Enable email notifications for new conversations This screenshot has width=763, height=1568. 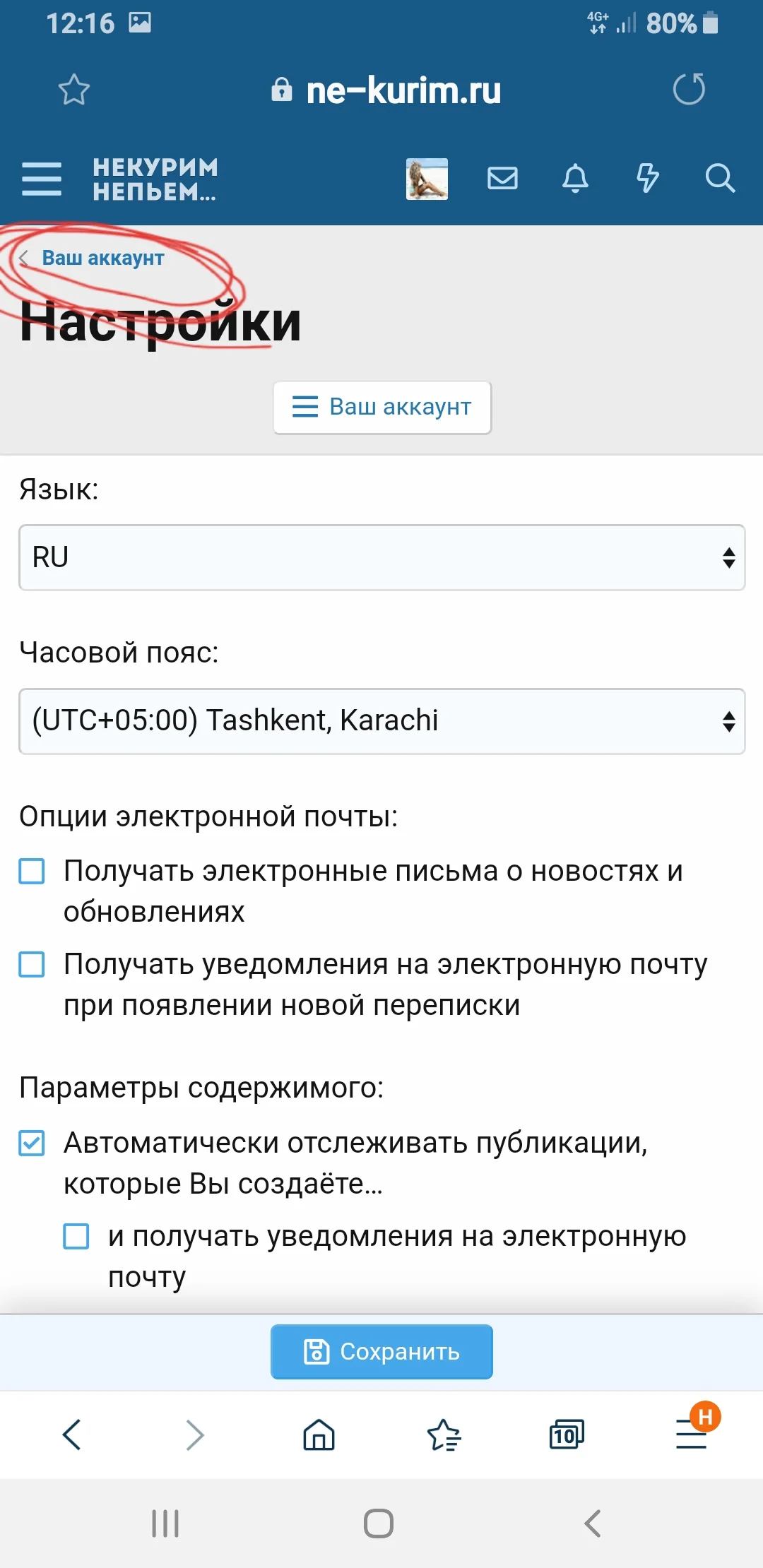point(32,964)
